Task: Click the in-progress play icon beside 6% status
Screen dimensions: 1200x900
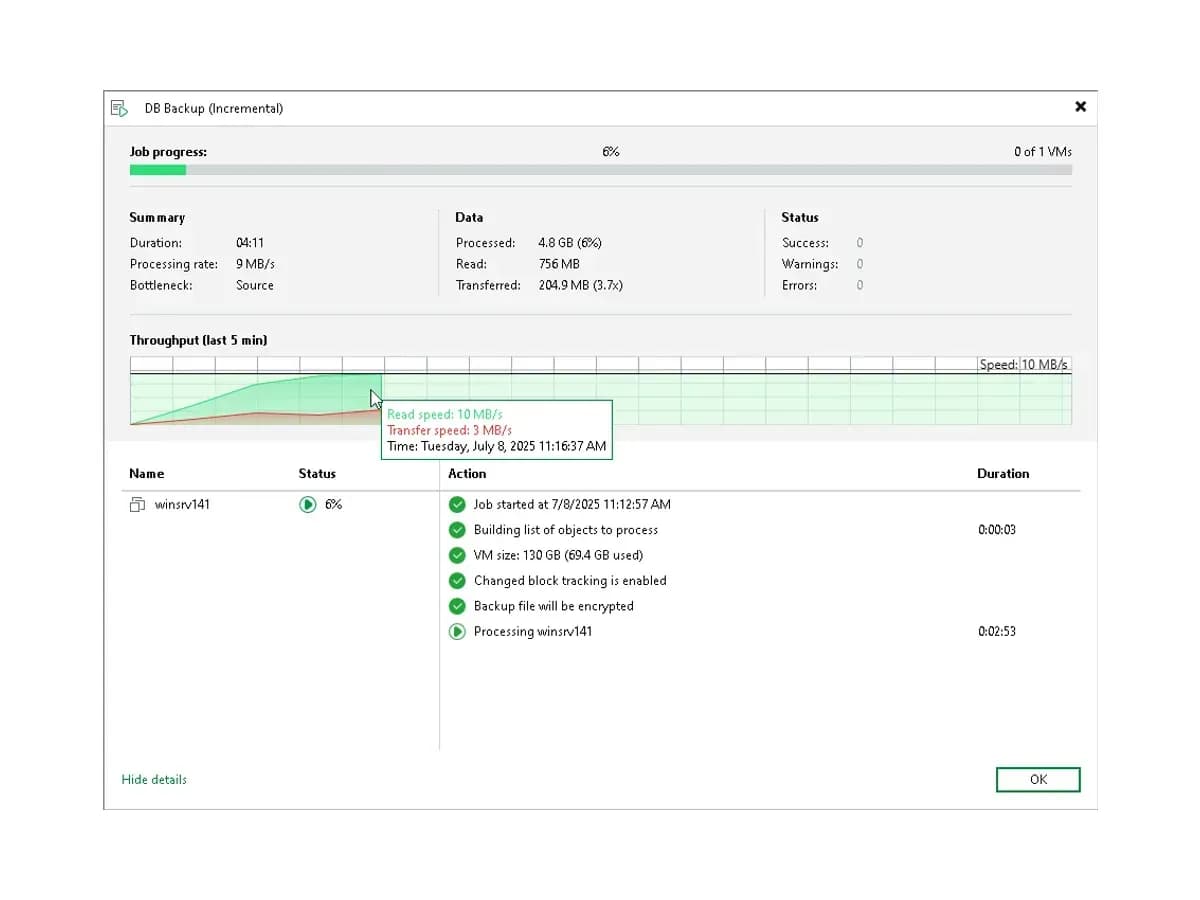Action: (x=307, y=505)
